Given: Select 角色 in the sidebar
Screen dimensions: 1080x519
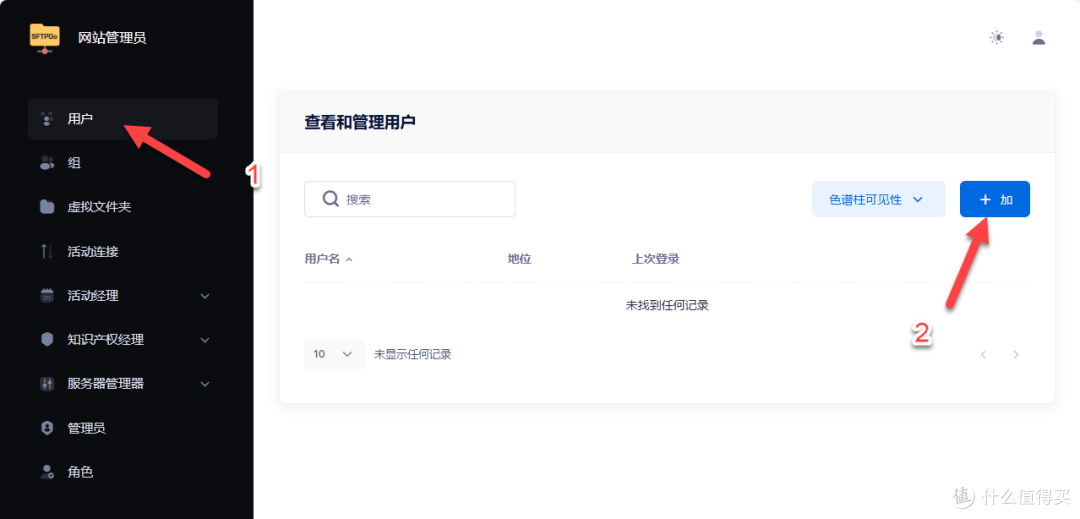Looking at the screenshot, I should point(123,472).
